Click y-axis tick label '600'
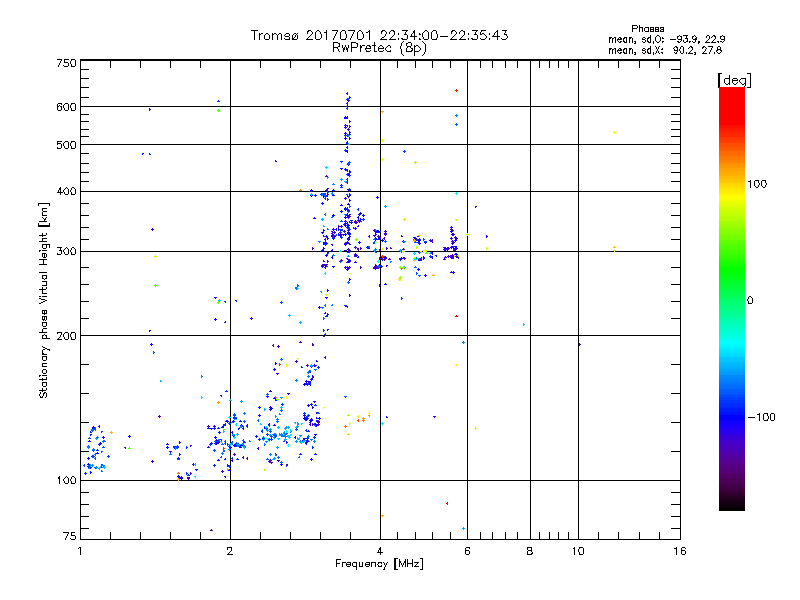The width and height of the screenshot is (800, 600). (x=66, y=107)
